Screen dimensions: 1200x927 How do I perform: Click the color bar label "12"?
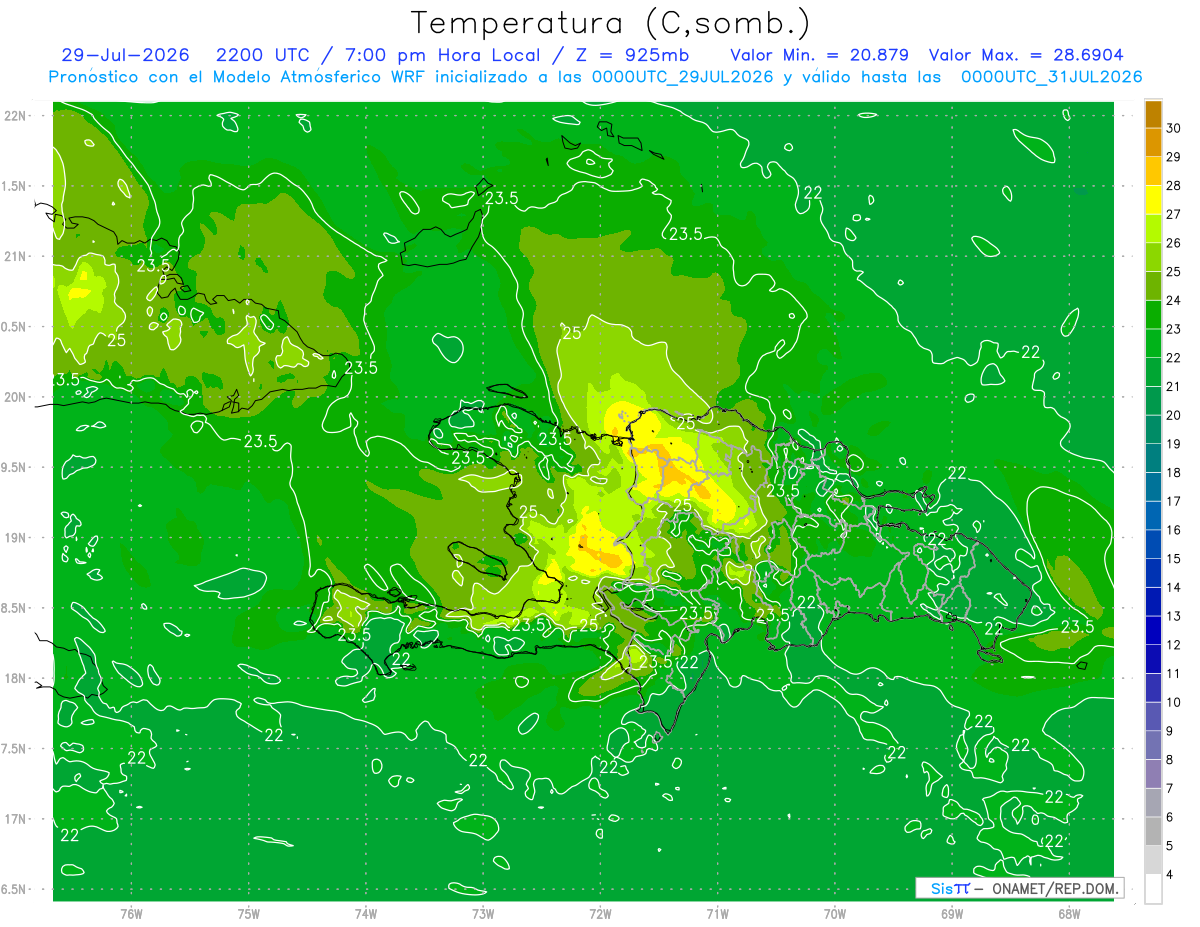point(1174,645)
